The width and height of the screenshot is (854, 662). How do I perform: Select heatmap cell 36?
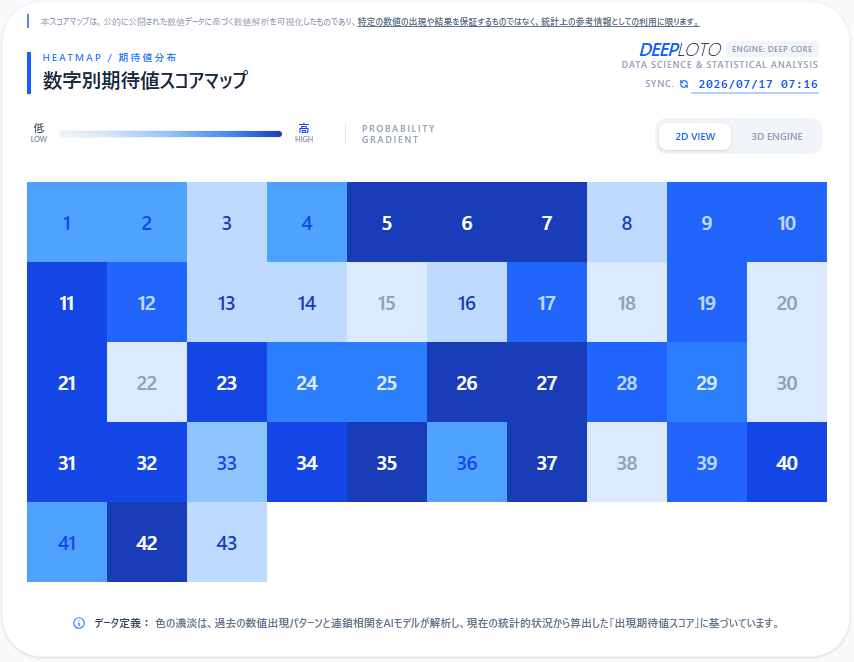pyautogui.click(x=467, y=462)
